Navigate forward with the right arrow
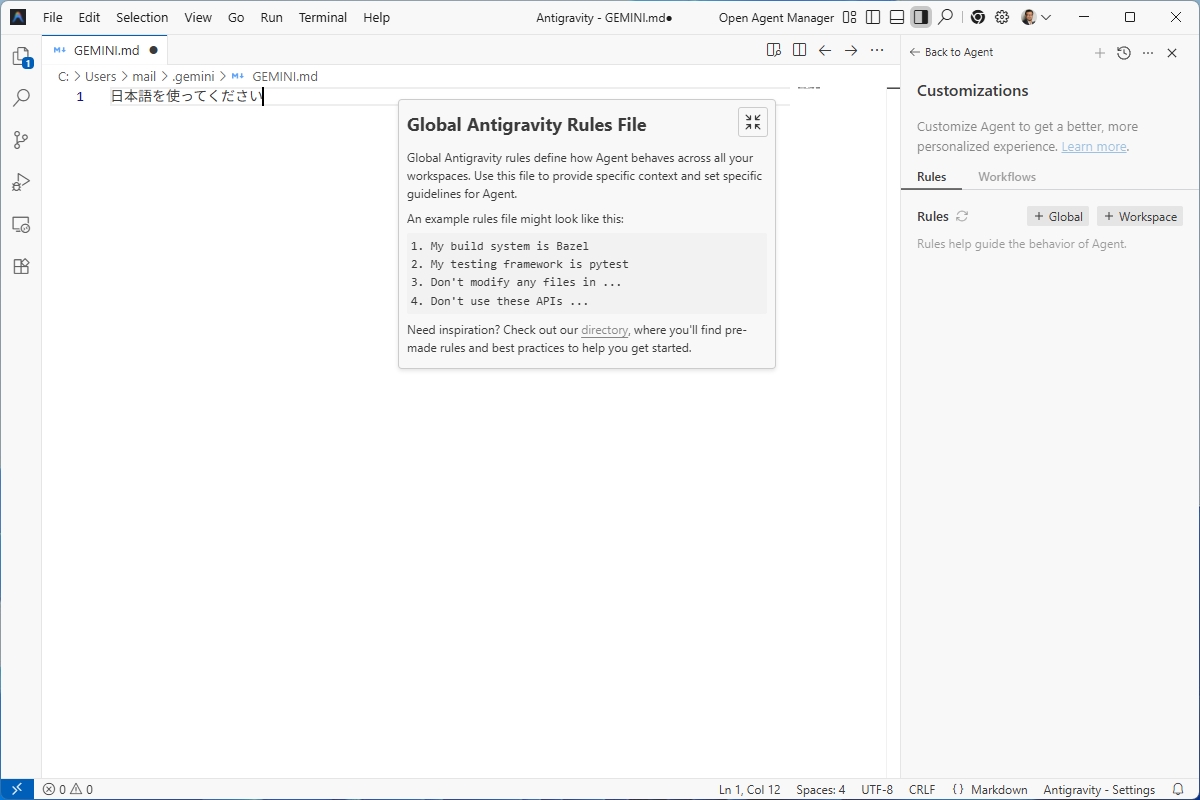This screenshot has width=1200, height=800. tap(851, 50)
